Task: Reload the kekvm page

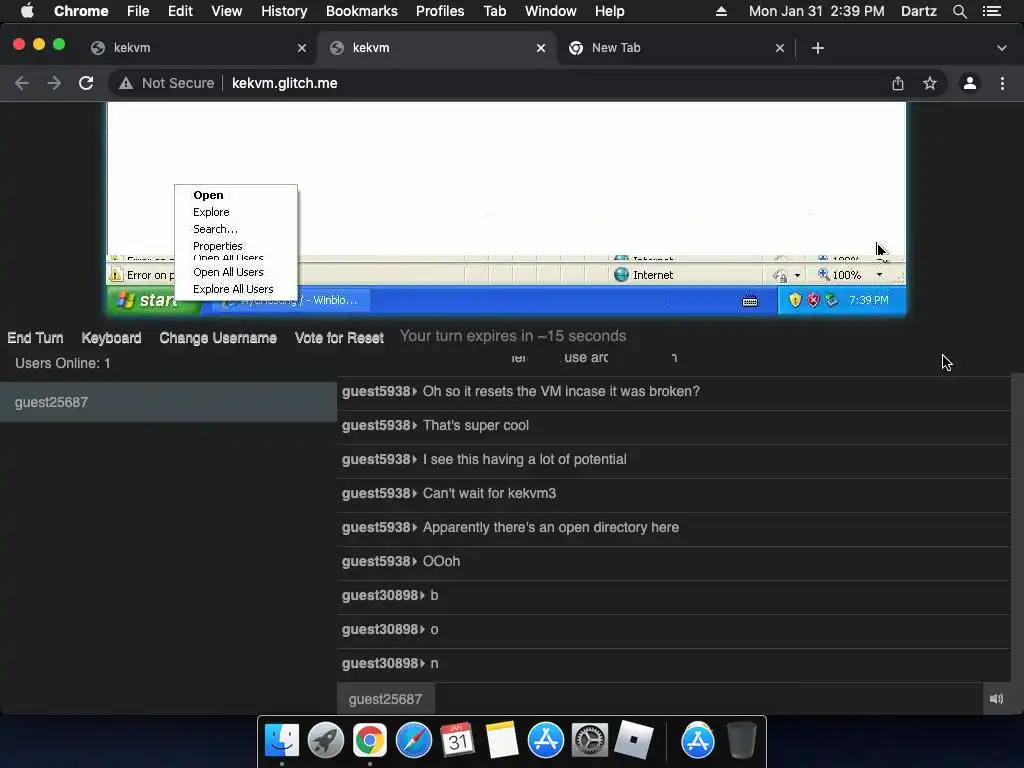Action: tap(86, 83)
